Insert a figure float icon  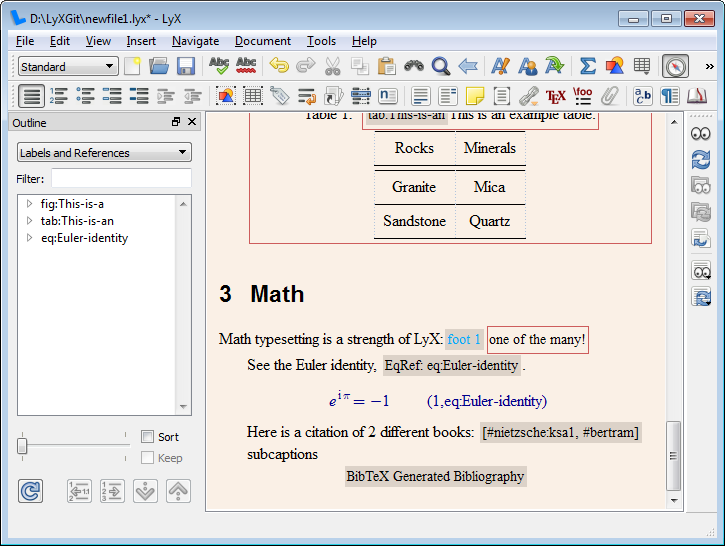tap(226, 96)
